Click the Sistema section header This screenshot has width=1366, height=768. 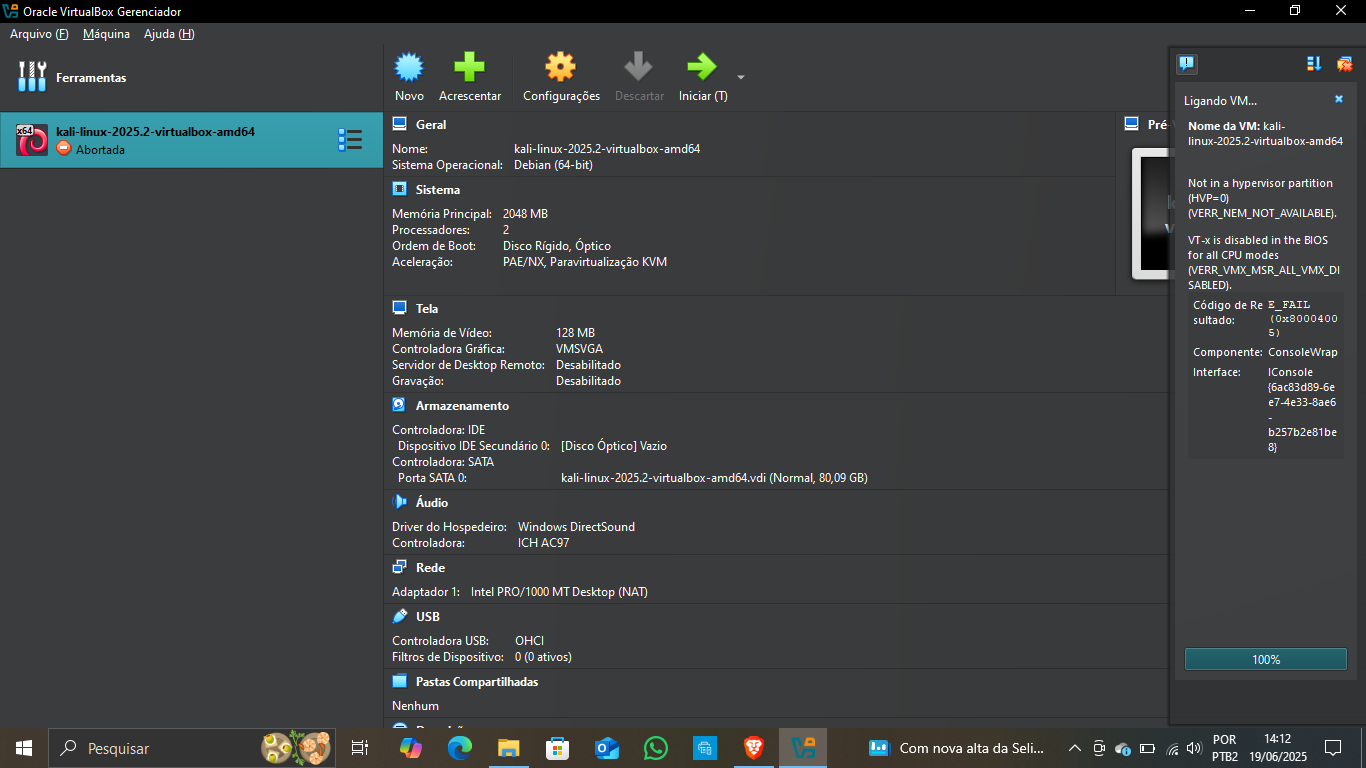pyautogui.click(x=438, y=190)
